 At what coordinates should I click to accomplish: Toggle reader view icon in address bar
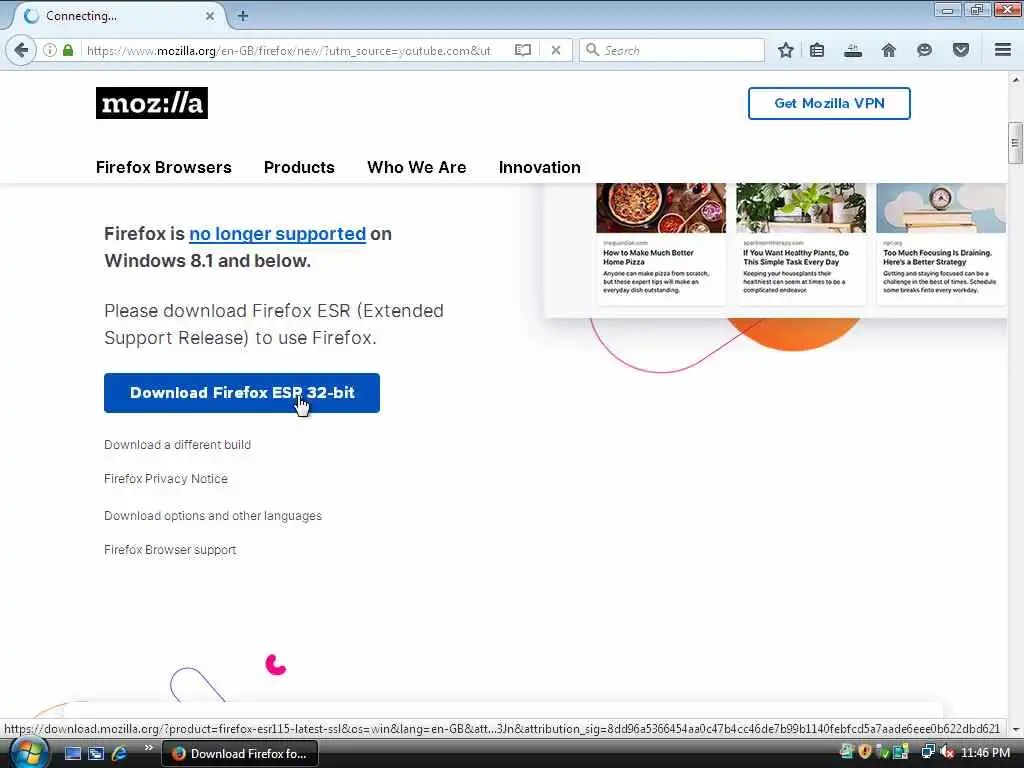(522, 50)
